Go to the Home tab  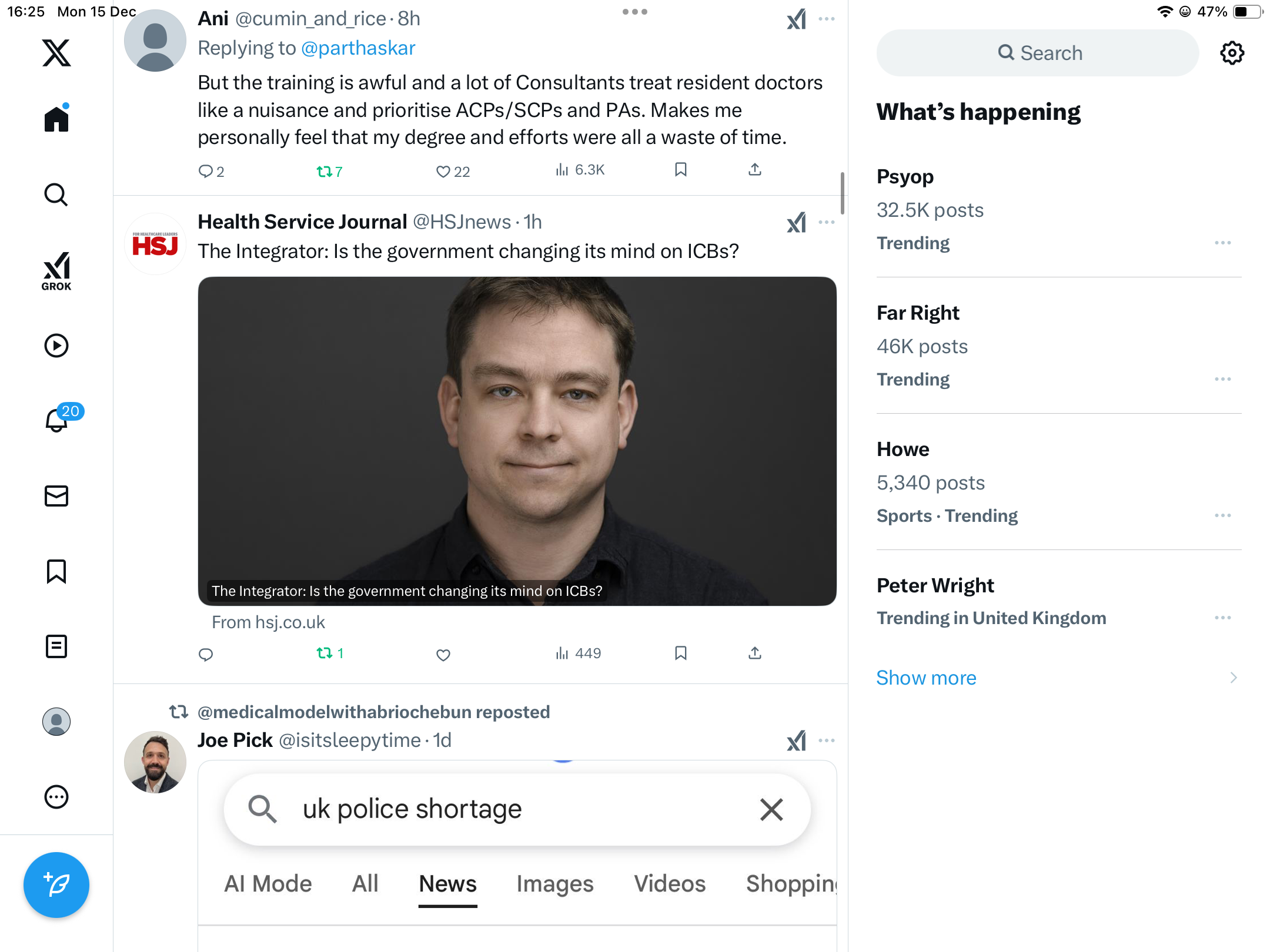tap(56, 119)
